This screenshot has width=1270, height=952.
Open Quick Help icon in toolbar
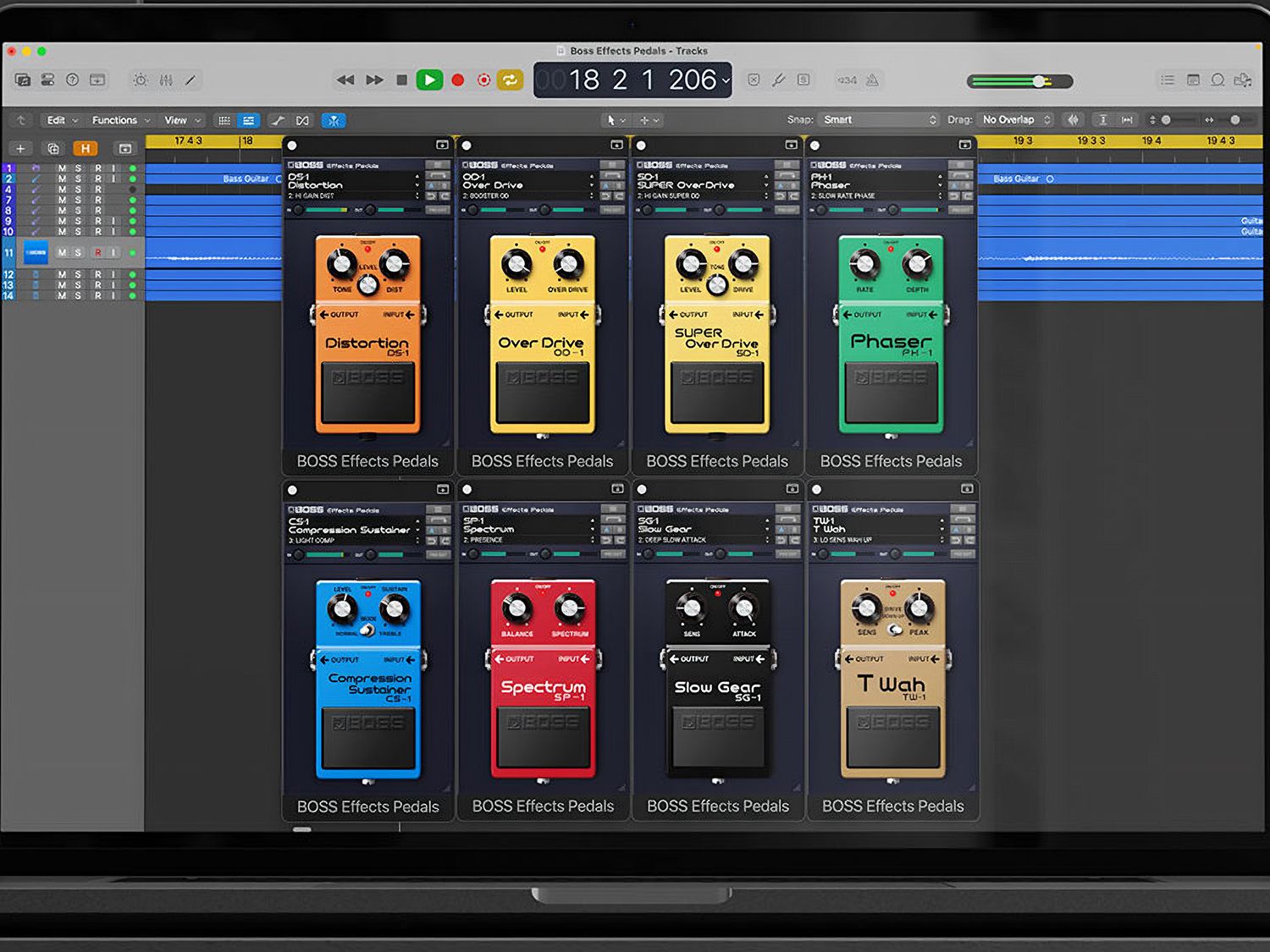click(x=73, y=80)
